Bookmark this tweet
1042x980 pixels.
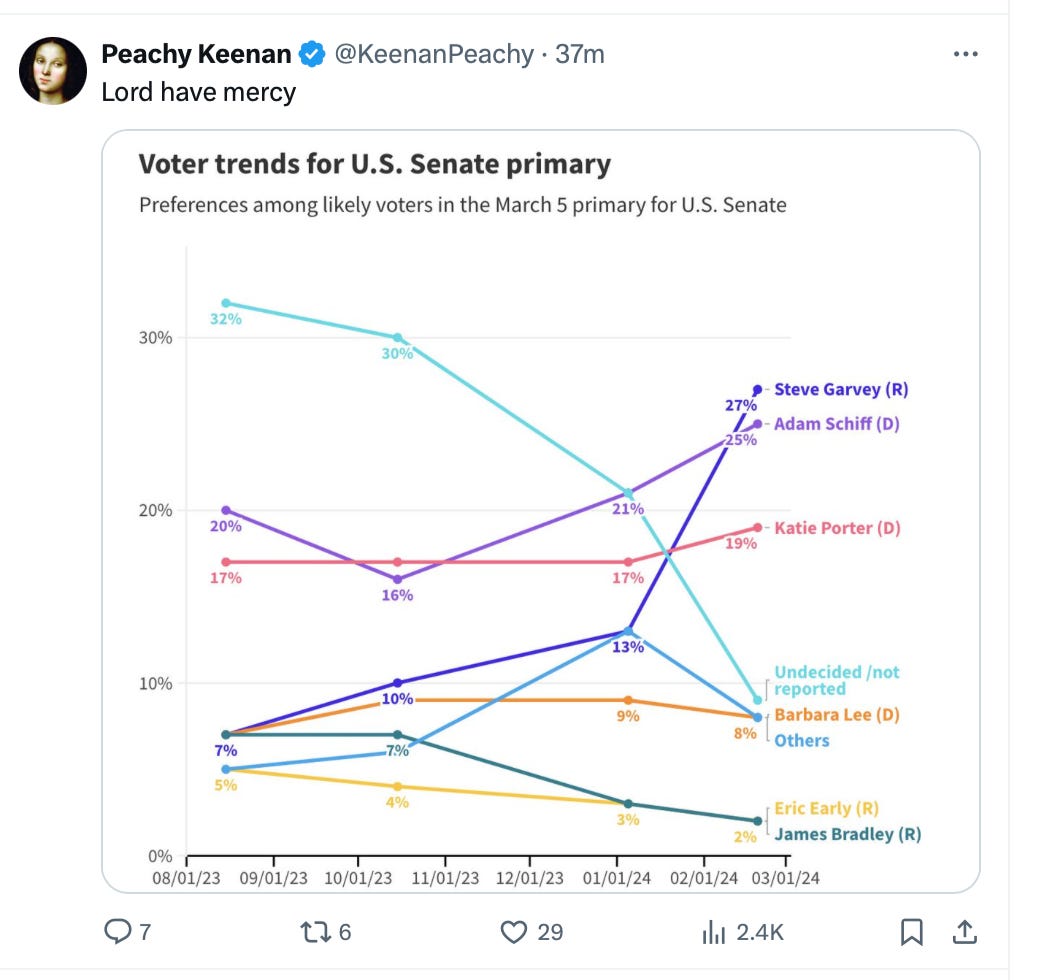coord(911,932)
